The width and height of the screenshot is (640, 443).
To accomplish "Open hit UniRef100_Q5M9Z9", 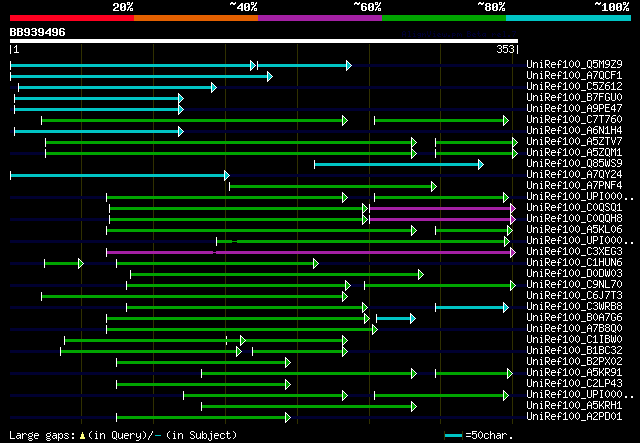I will 574,65.
